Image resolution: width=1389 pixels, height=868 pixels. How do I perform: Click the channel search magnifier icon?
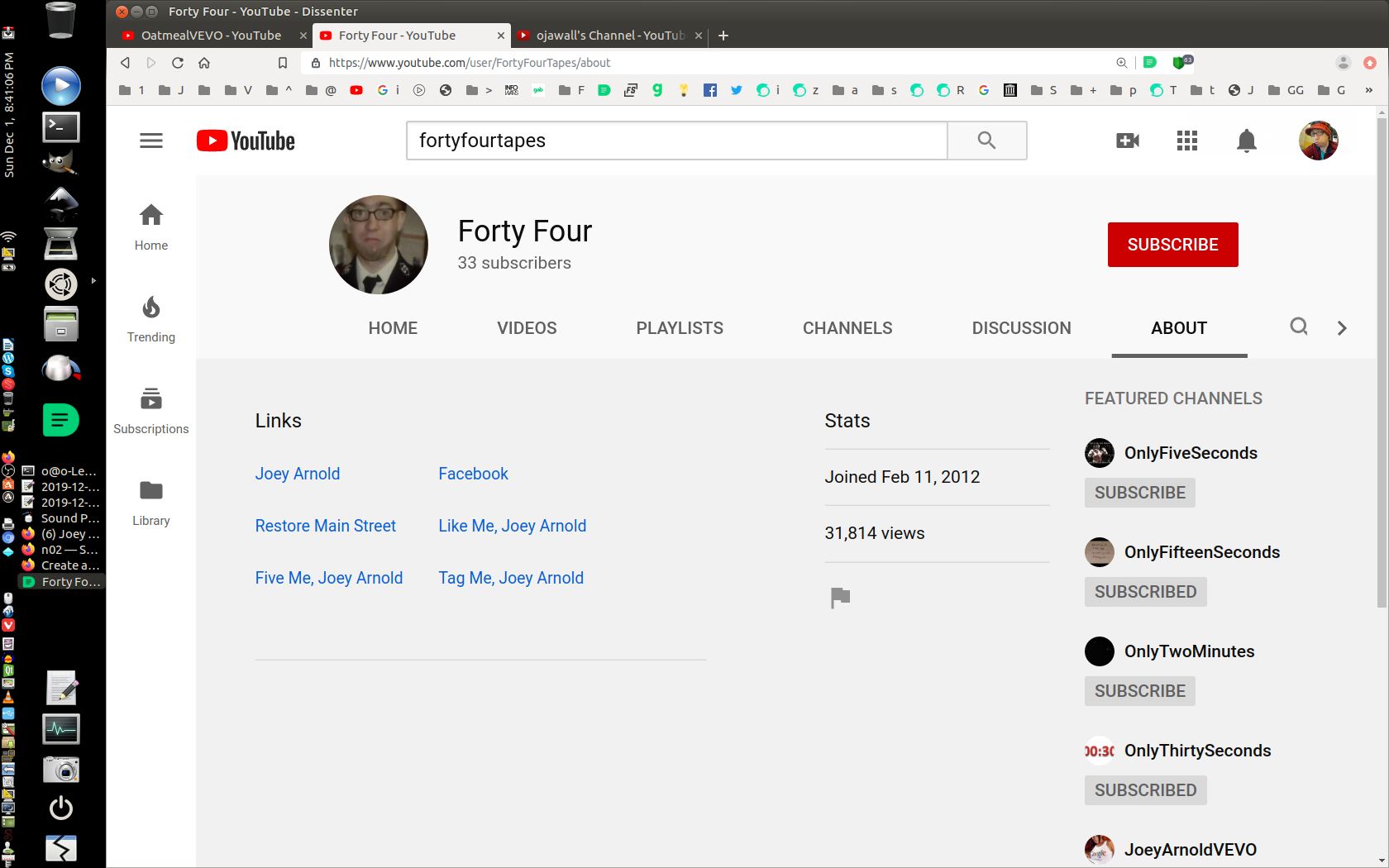pyautogui.click(x=1299, y=327)
